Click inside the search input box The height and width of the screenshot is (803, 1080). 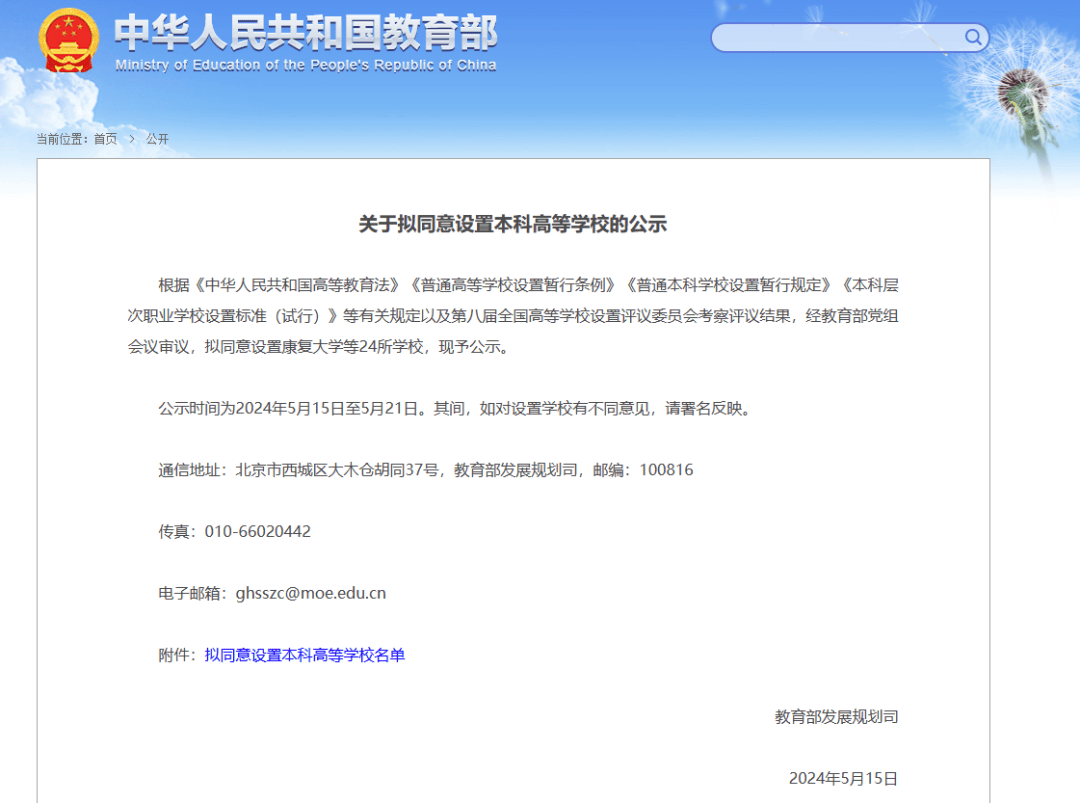(x=840, y=37)
